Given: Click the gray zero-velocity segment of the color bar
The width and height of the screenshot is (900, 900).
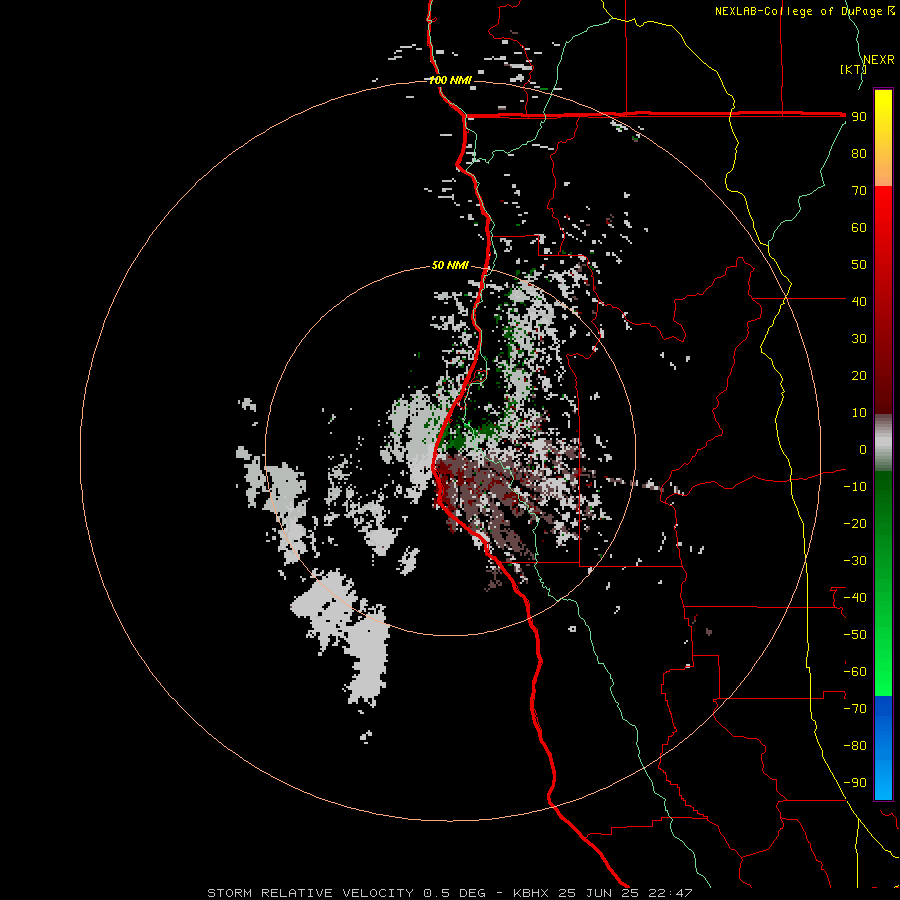Looking at the screenshot, I should click(x=883, y=443).
